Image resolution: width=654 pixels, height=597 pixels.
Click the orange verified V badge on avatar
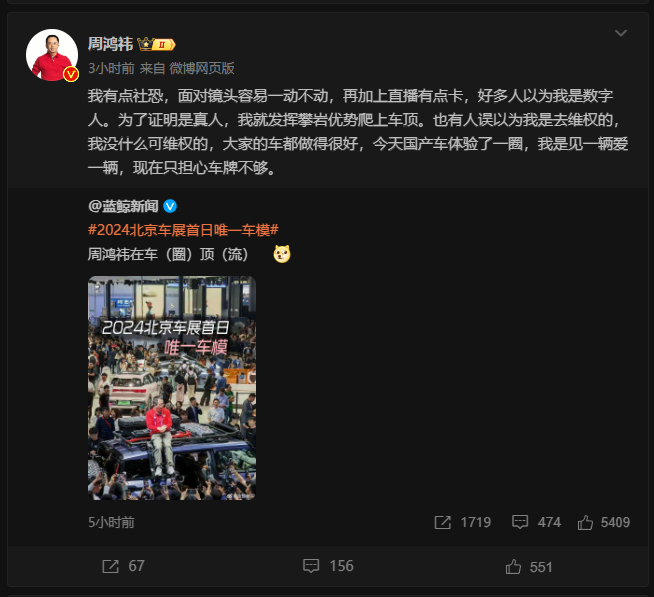[x=71, y=74]
